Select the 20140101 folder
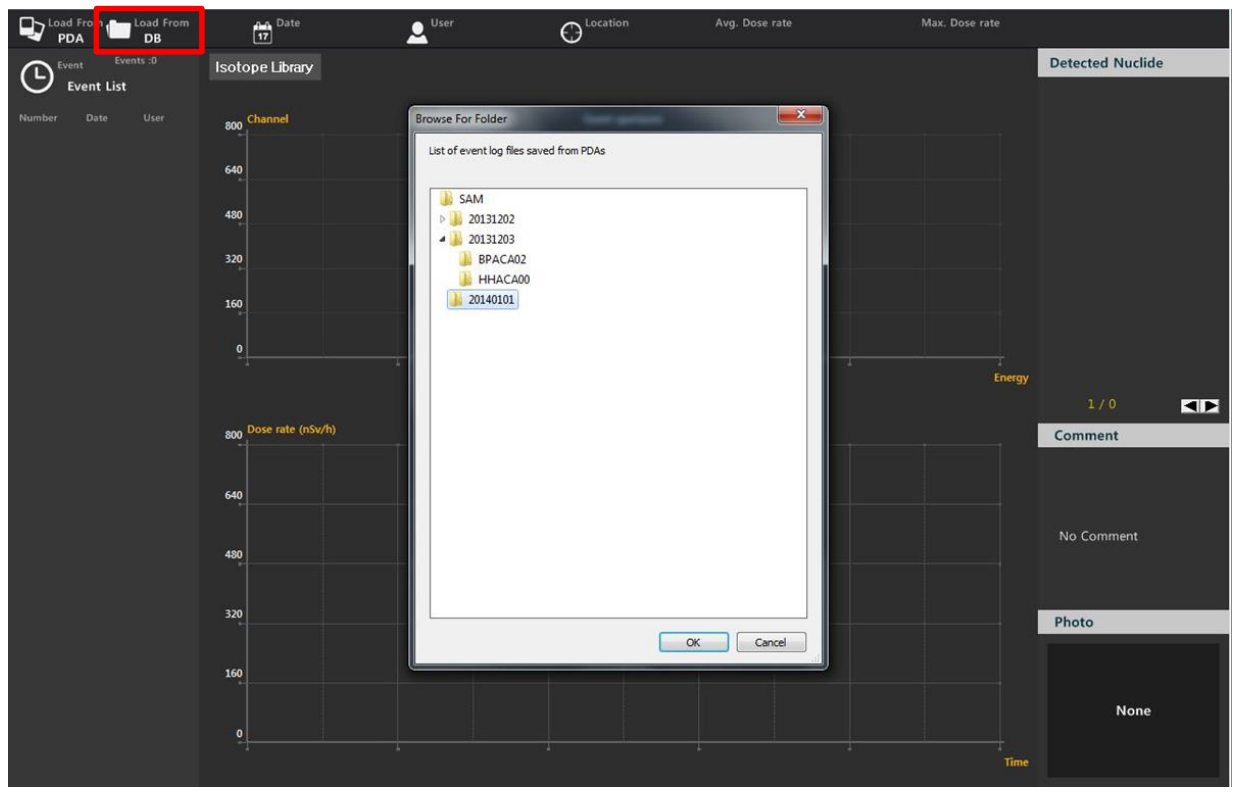 (x=483, y=299)
